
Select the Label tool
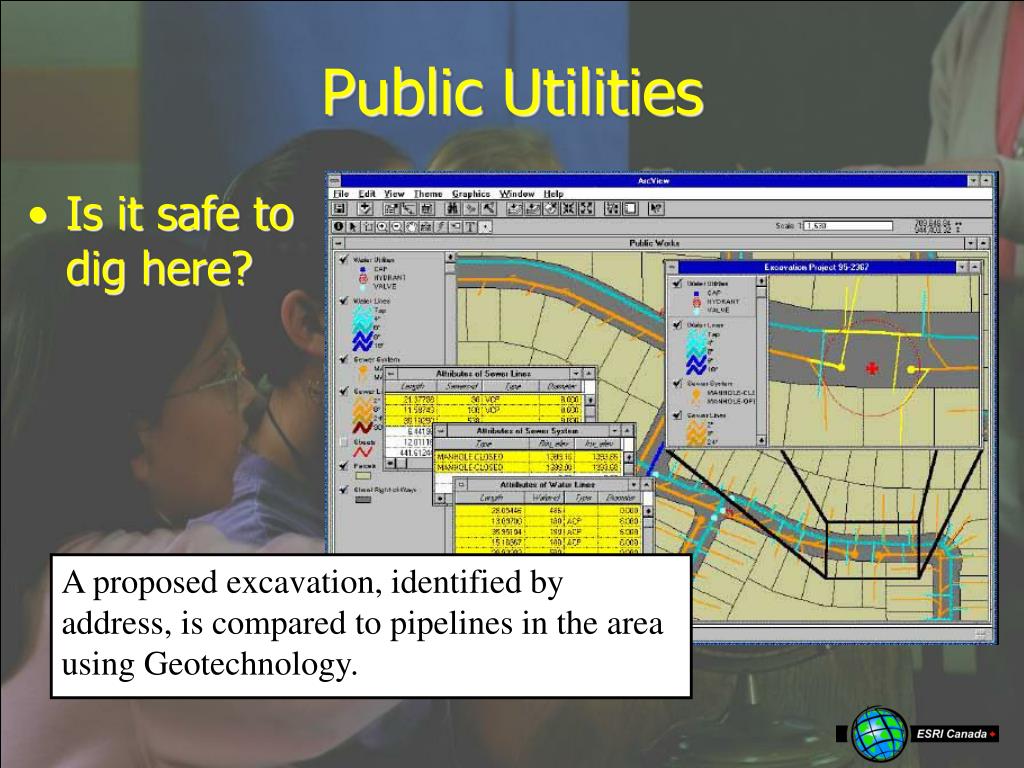pos(455,227)
